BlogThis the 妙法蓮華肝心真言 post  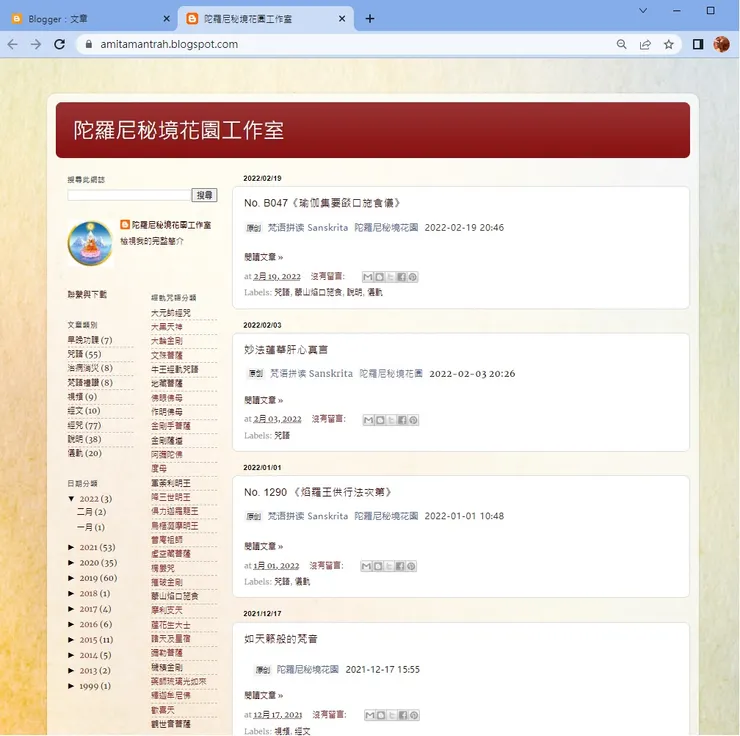tap(380, 420)
